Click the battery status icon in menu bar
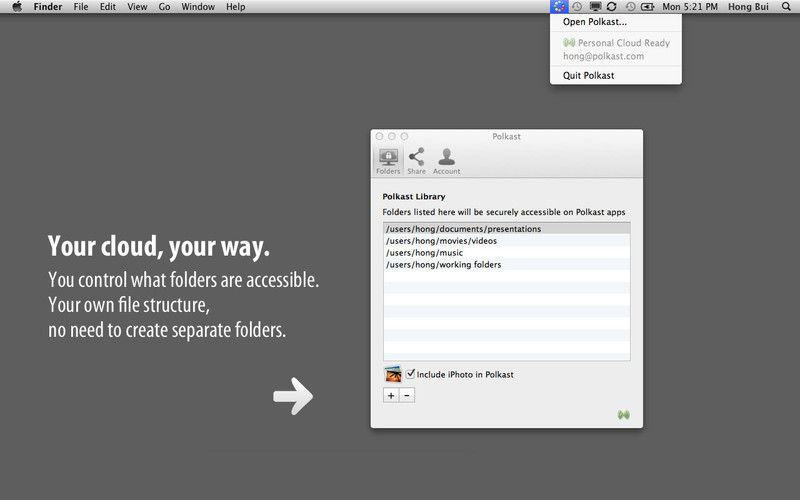The height and width of the screenshot is (500, 800). tap(648, 7)
